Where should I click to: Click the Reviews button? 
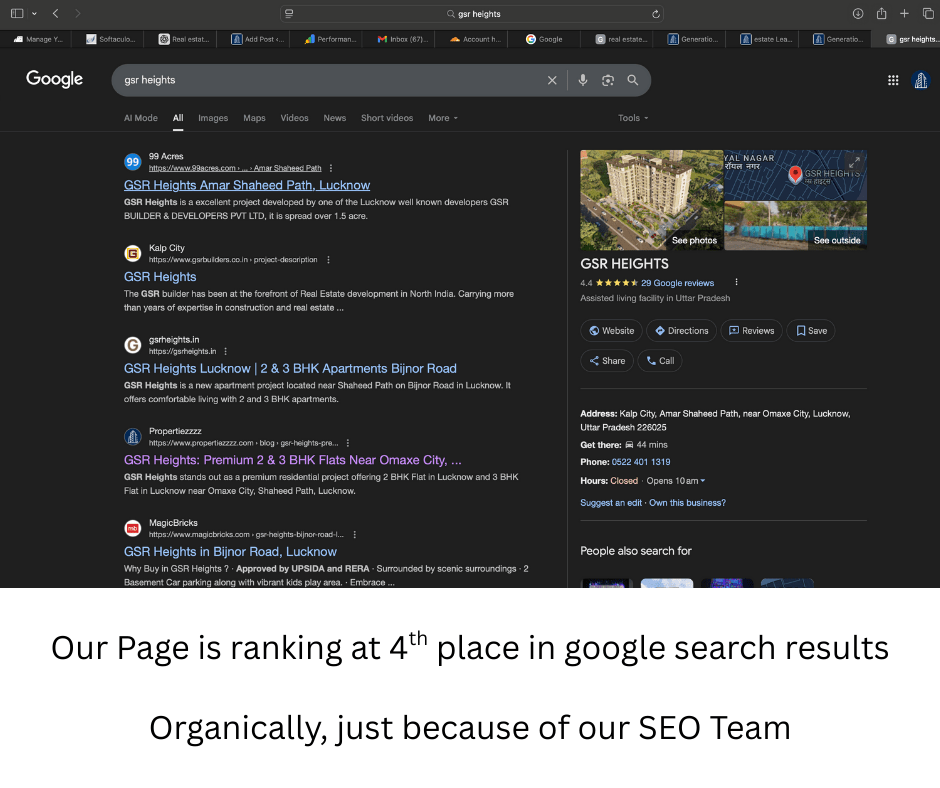[x=751, y=331]
